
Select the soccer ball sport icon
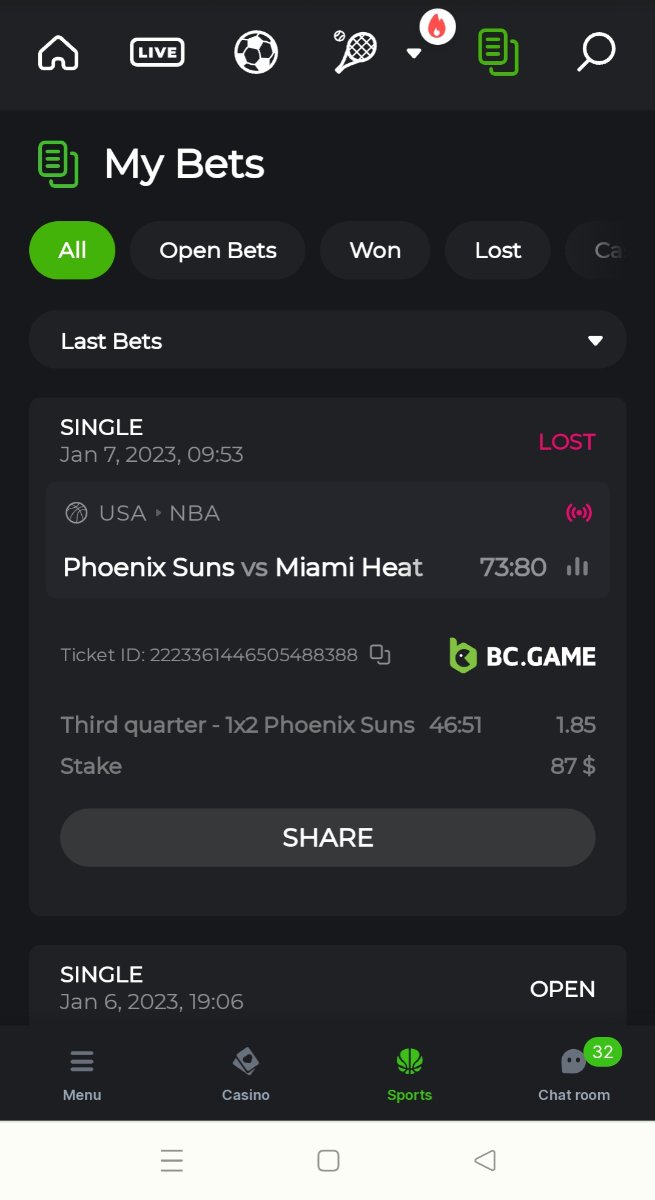(x=256, y=53)
